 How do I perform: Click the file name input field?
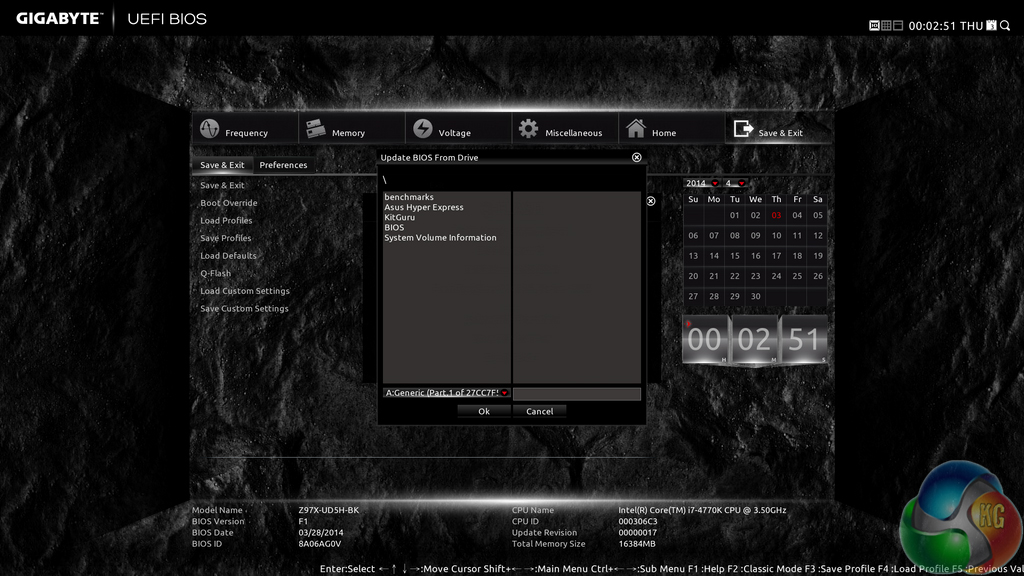[x=577, y=393]
